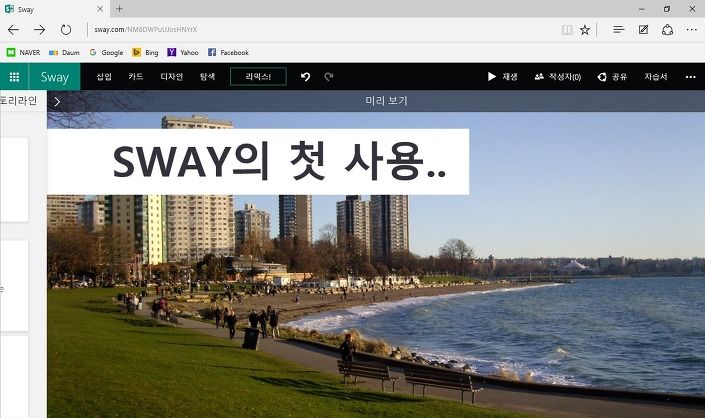Open the browser settings ellipsis menu
The height and width of the screenshot is (418, 705).
(692, 30)
